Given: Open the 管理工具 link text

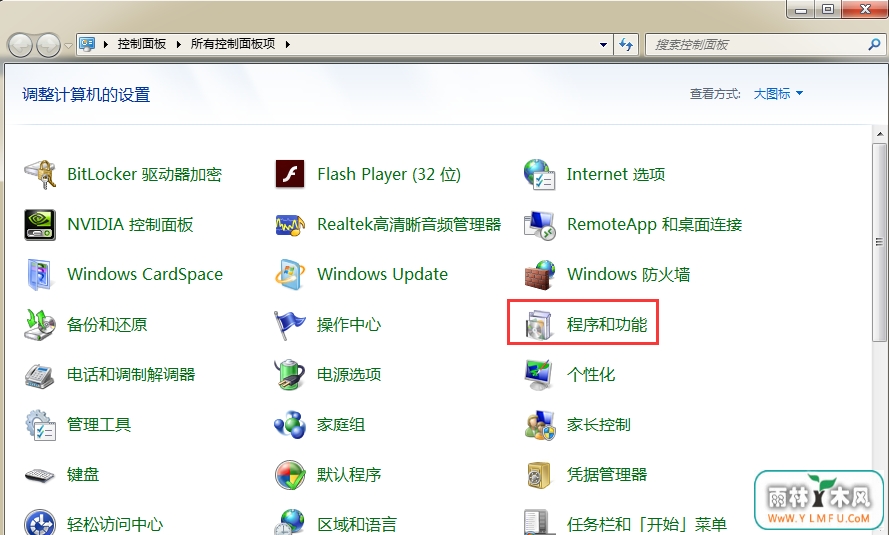Looking at the screenshot, I should [99, 424].
